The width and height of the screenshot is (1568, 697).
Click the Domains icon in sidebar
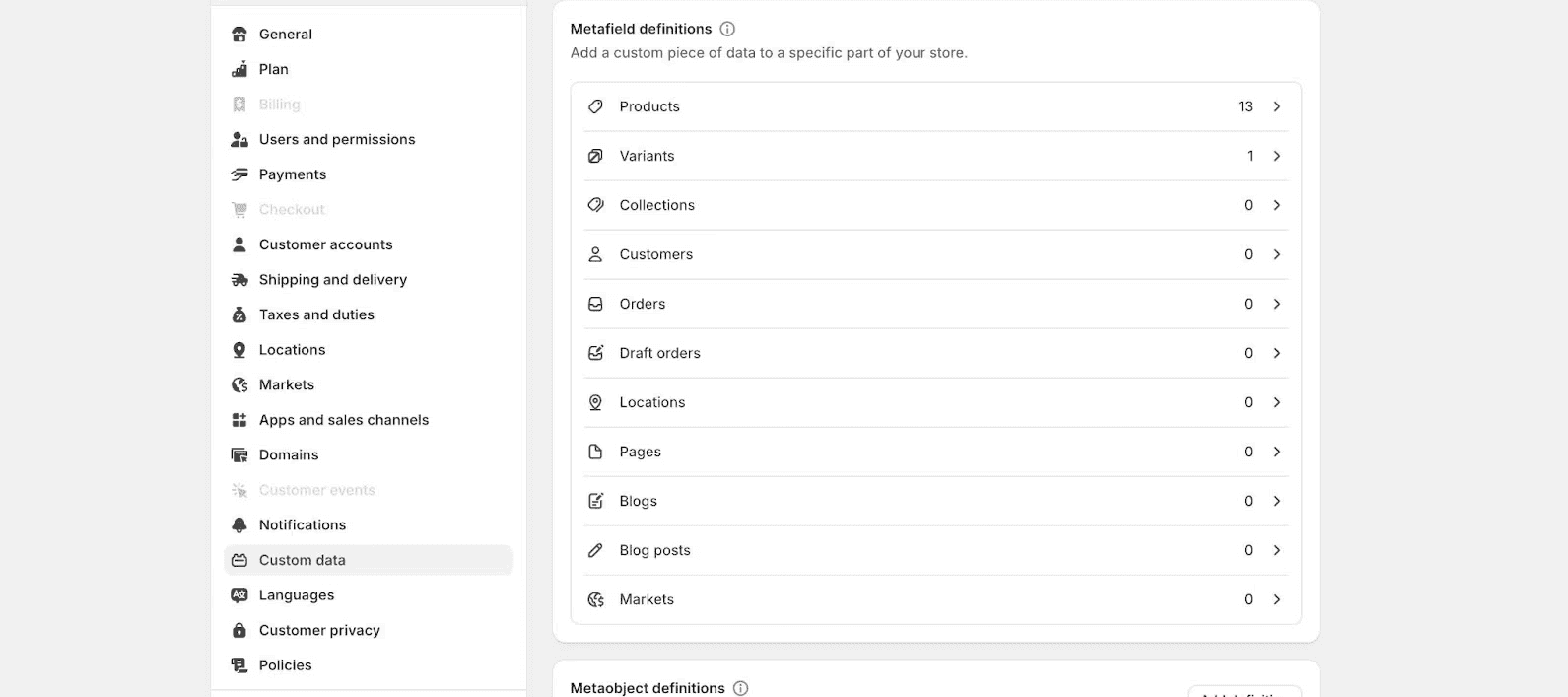[239, 455]
